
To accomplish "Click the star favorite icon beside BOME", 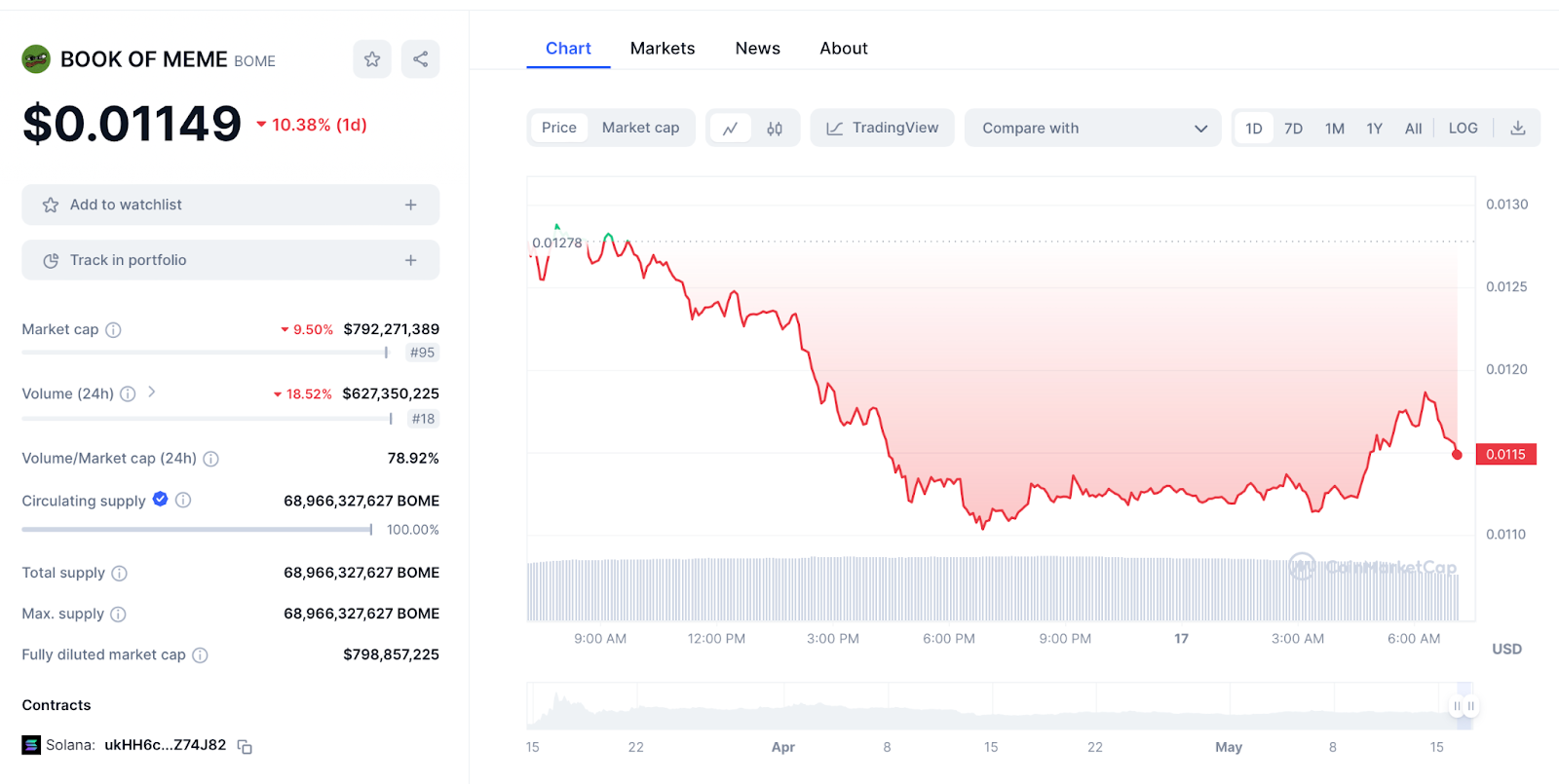I will coord(372,59).
